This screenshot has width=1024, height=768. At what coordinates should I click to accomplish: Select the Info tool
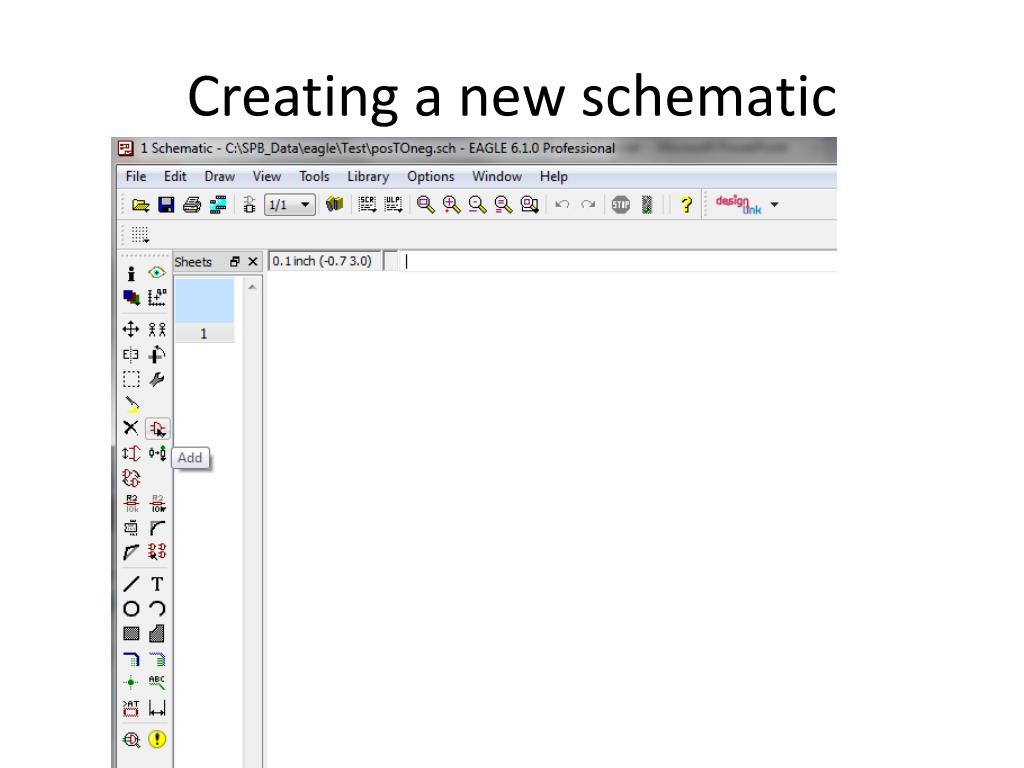click(x=131, y=273)
